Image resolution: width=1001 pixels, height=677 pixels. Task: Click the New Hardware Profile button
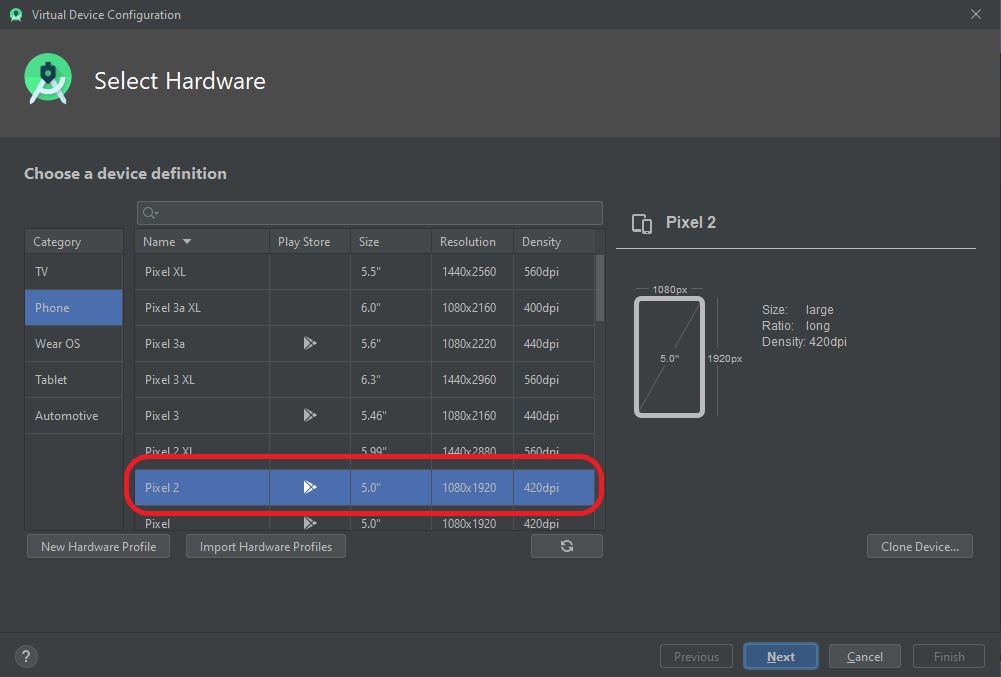(x=97, y=545)
